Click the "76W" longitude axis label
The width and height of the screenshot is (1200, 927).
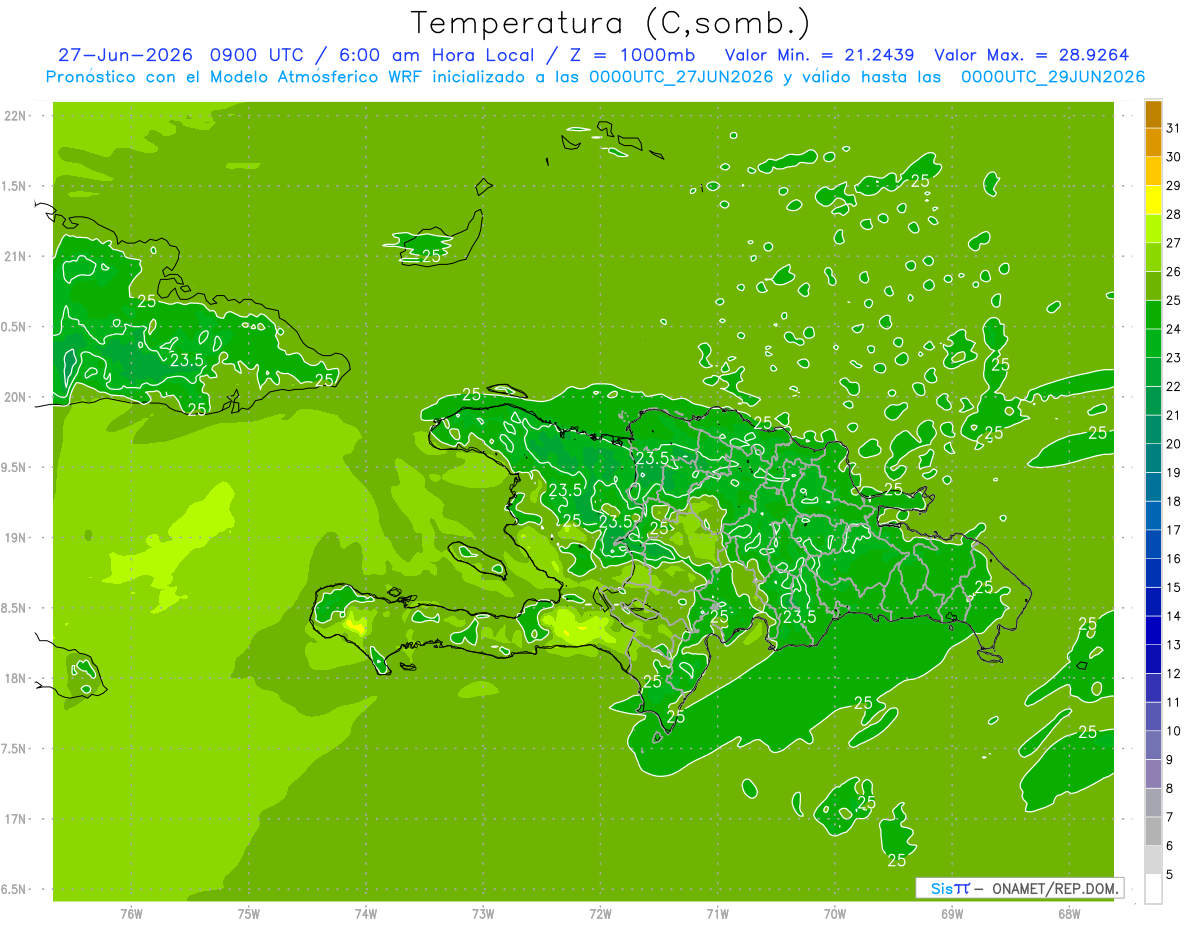pyautogui.click(x=131, y=913)
